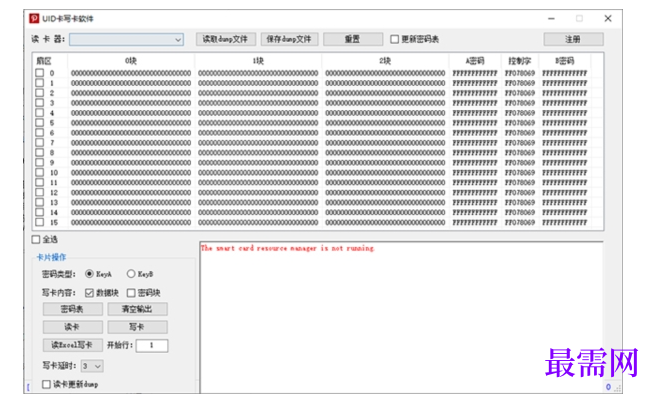The height and width of the screenshot is (394, 657).
Task: Close the UID卡写卡软件 window
Action: coord(608,18)
